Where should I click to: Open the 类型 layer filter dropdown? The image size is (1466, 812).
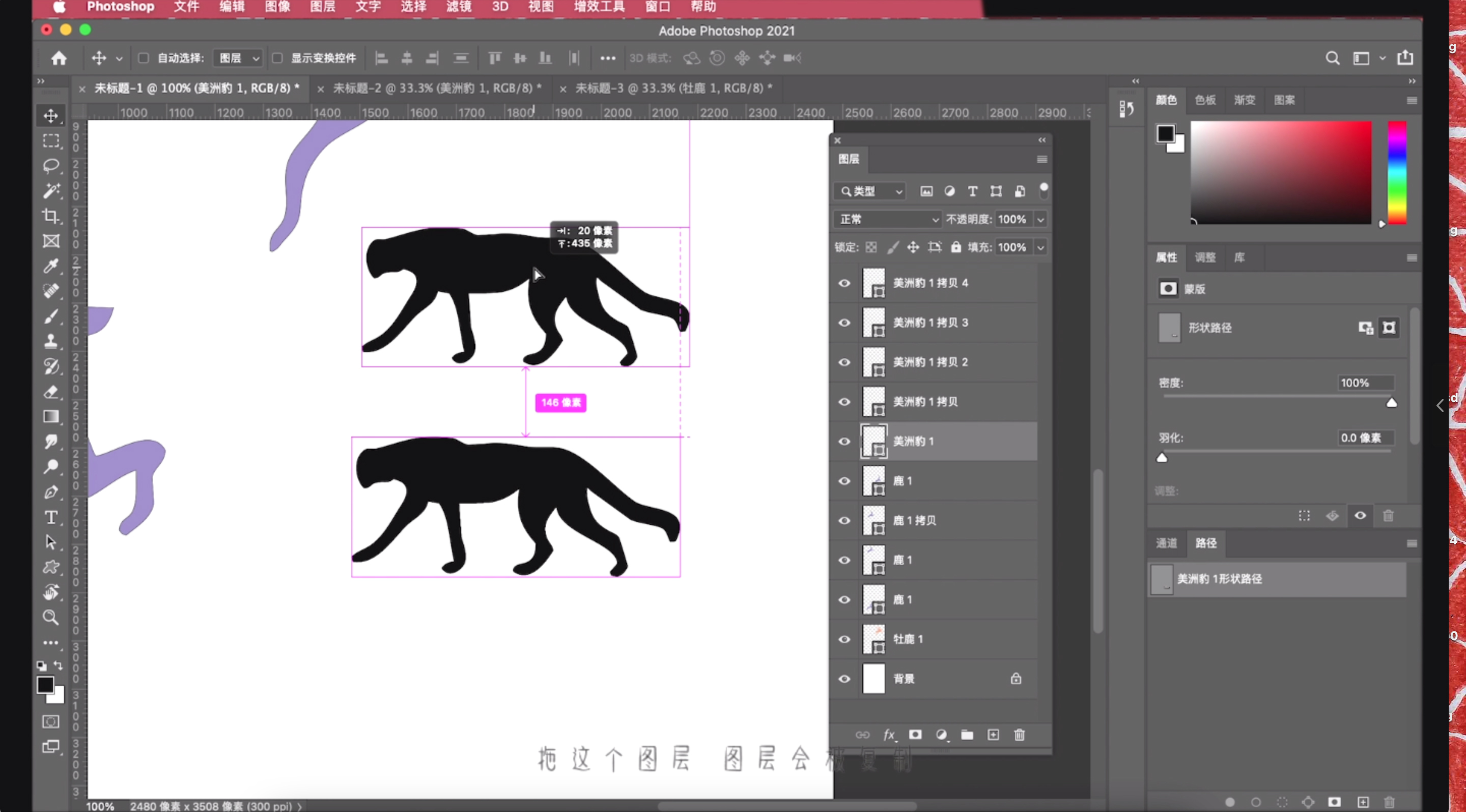(870, 192)
